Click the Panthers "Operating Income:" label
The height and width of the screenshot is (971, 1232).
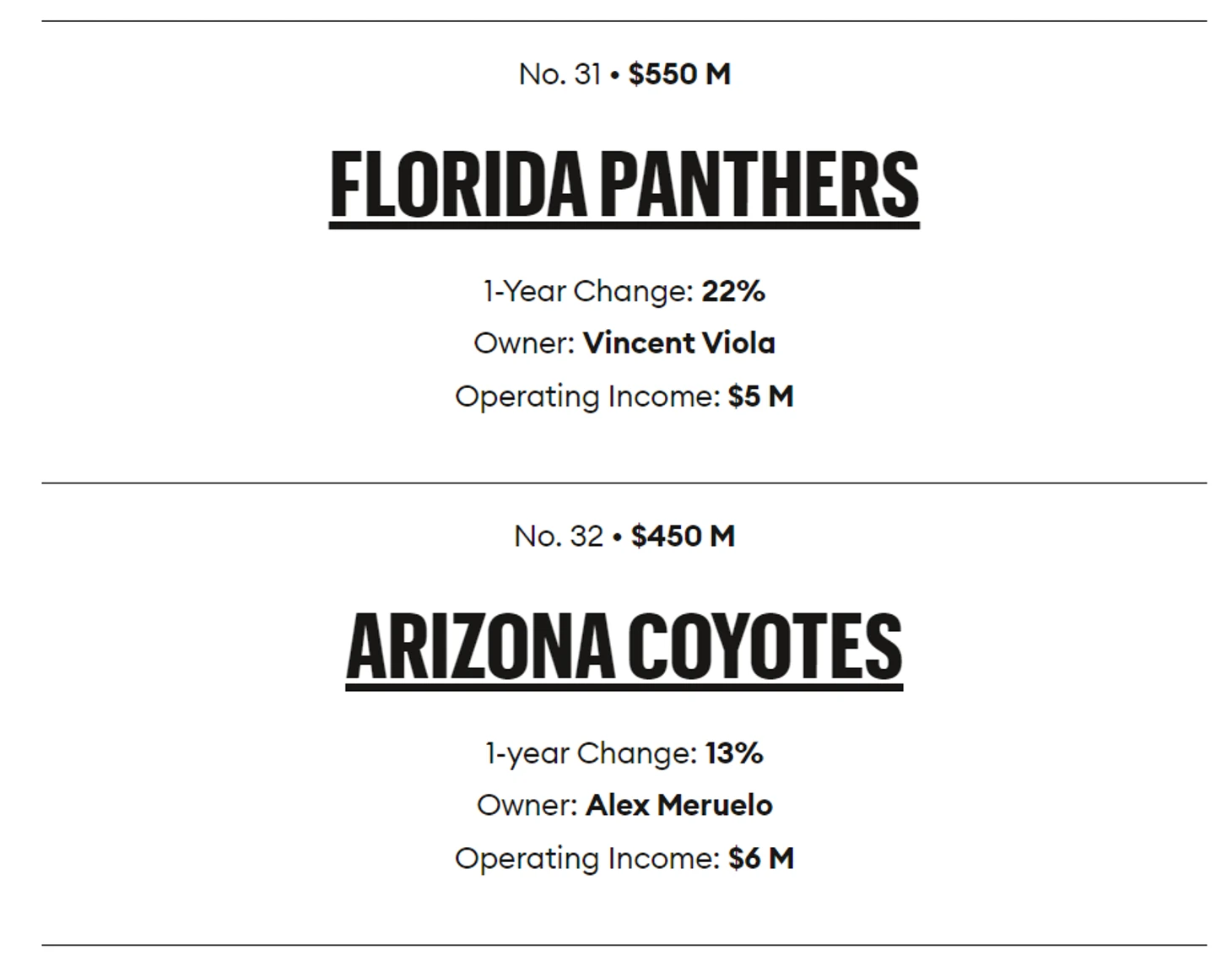587,396
